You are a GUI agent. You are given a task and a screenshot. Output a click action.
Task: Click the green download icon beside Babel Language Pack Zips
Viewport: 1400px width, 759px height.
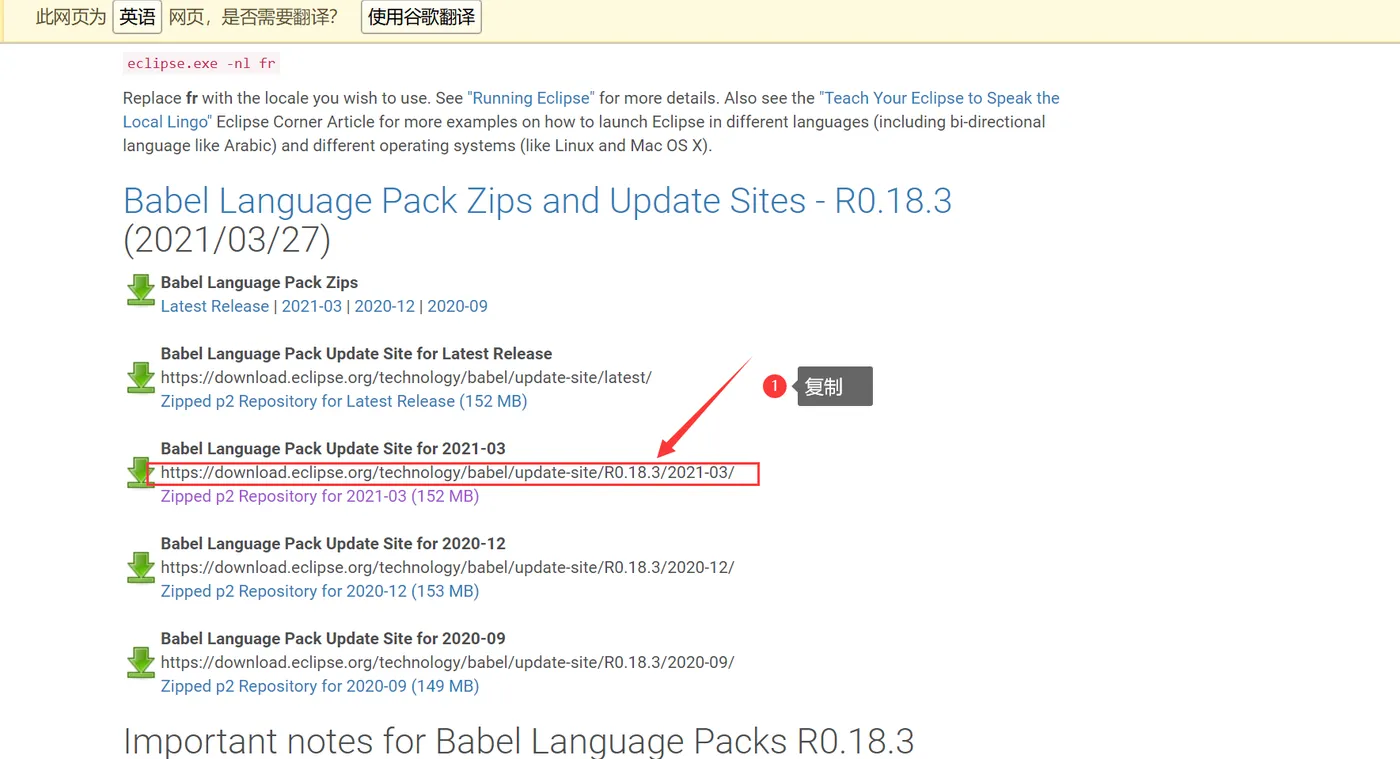[x=141, y=290]
